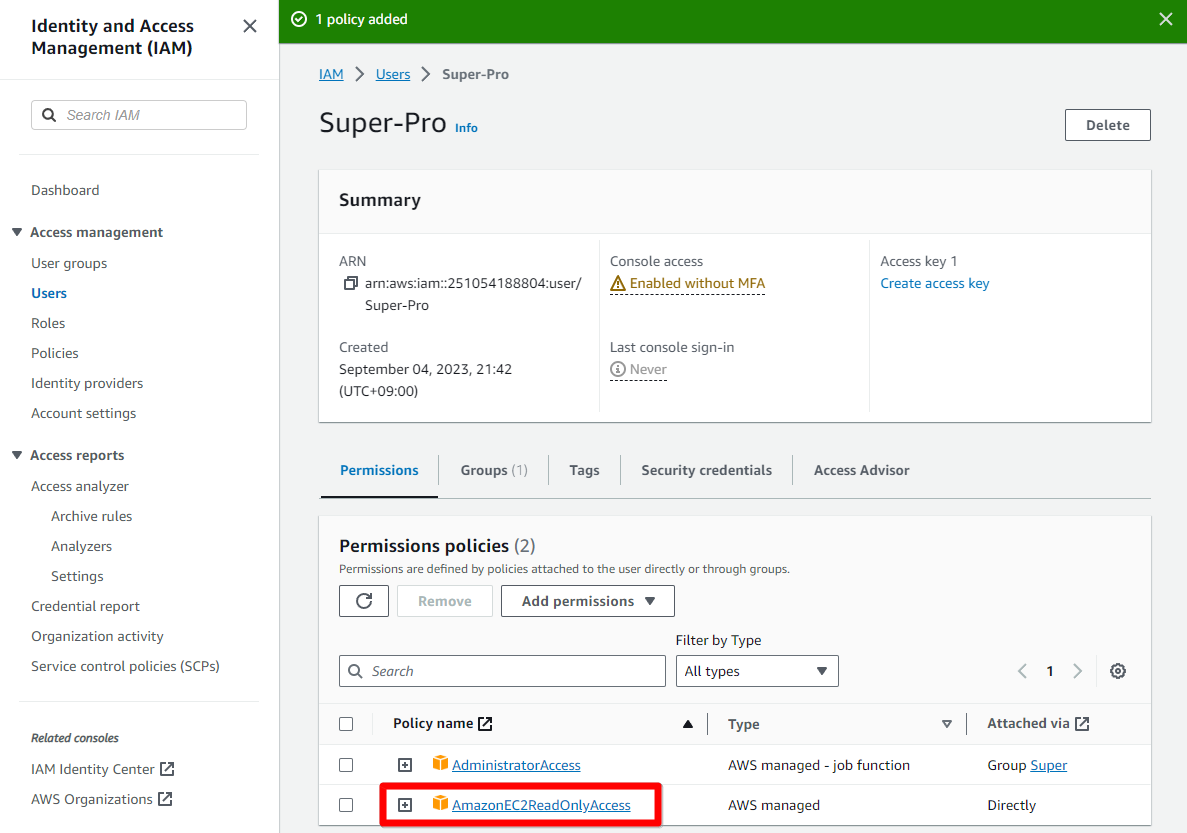Collapse the Access management section
The height and width of the screenshot is (833, 1187).
(x=17, y=232)
